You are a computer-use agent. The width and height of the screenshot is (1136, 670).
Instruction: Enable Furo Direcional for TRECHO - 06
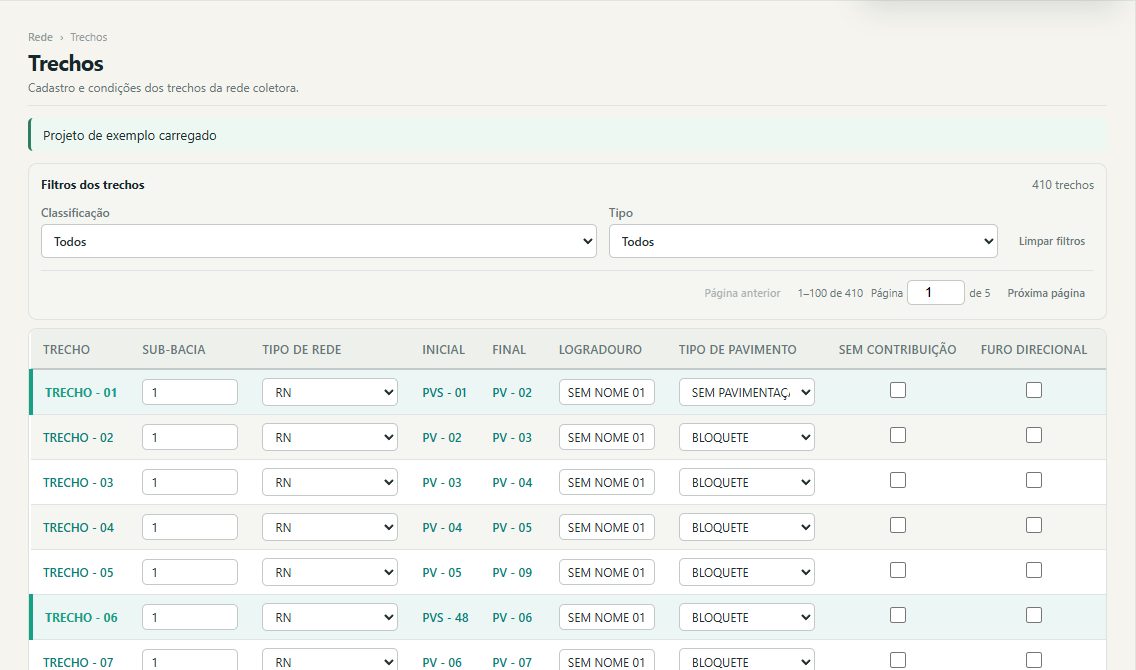click(x=1034, y=615)
